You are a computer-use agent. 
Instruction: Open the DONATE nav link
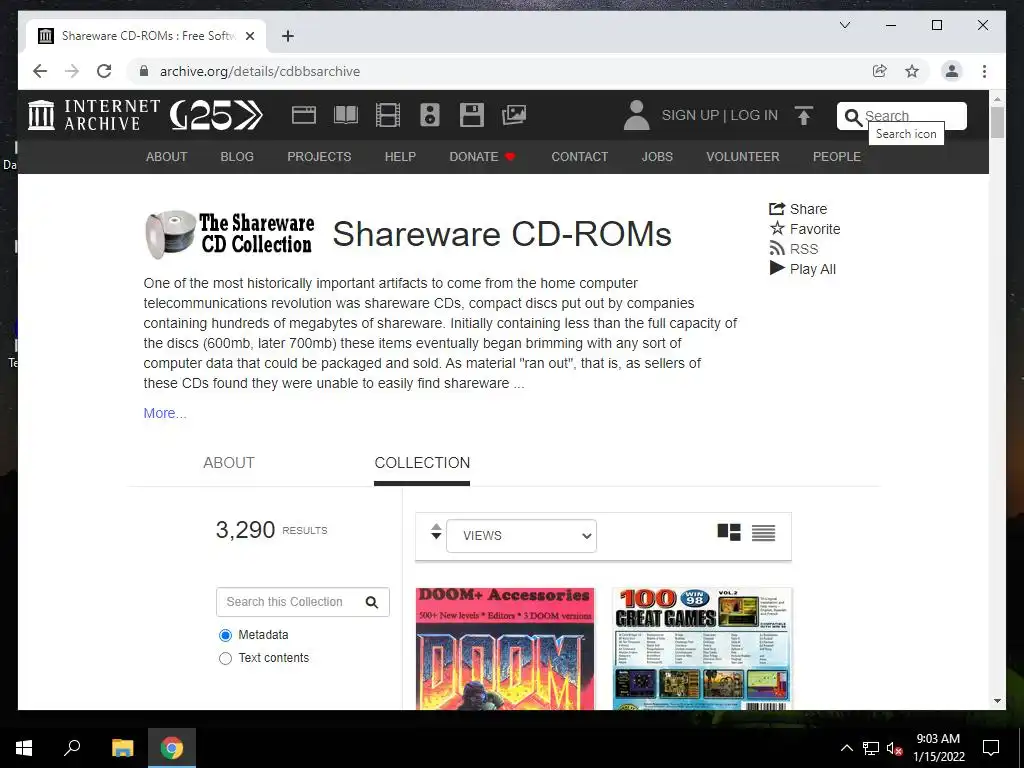(482, 157)
